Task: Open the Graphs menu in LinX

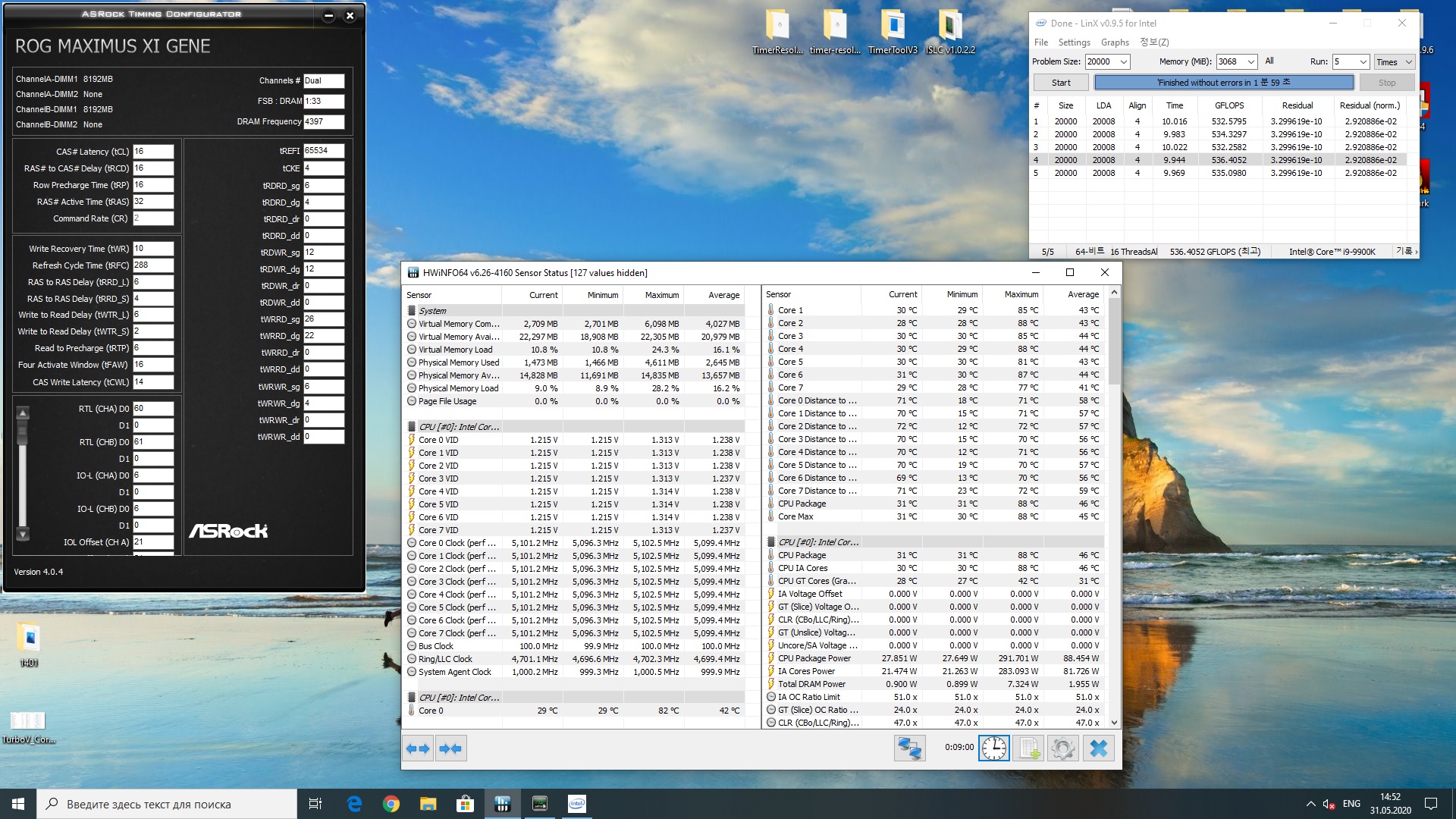Action: point(1115,42)
